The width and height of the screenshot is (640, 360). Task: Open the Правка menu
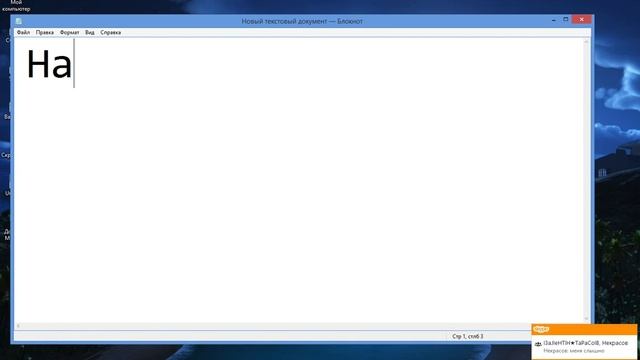(x=45, y=32)
